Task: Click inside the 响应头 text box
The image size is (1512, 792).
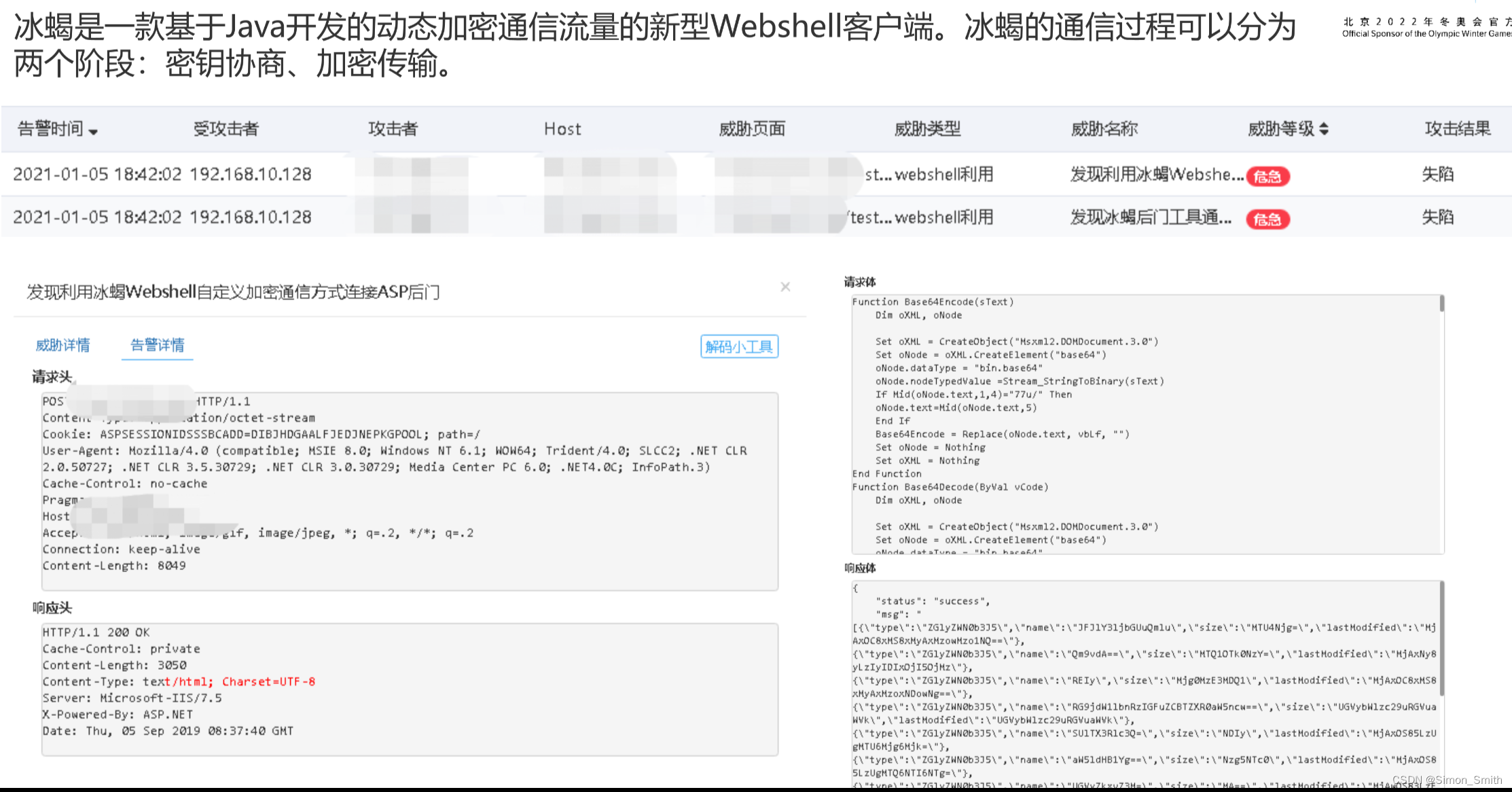Action: (x=410, y=689)
